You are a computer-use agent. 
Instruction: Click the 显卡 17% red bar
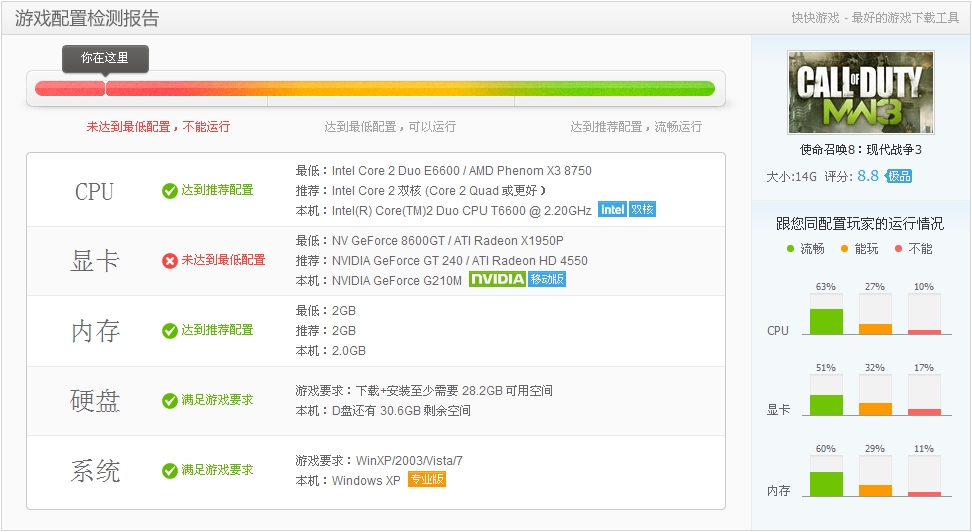(924, 412)
